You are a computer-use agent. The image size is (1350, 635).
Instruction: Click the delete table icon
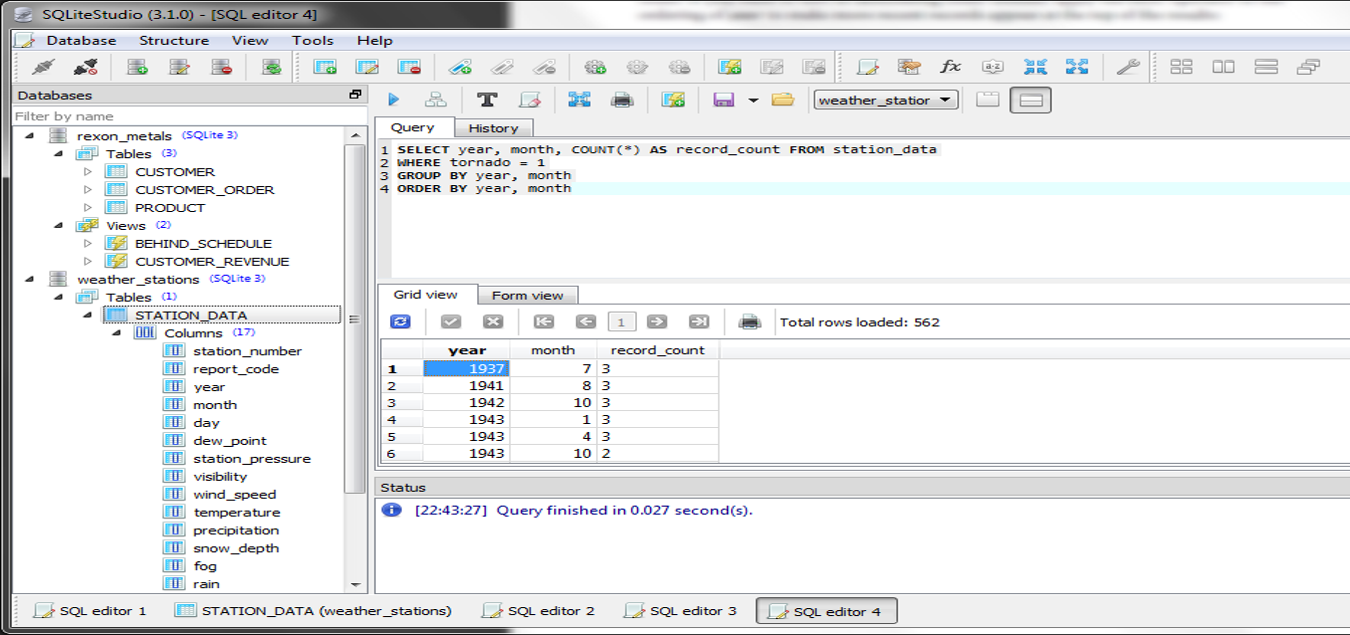[409, 67]
